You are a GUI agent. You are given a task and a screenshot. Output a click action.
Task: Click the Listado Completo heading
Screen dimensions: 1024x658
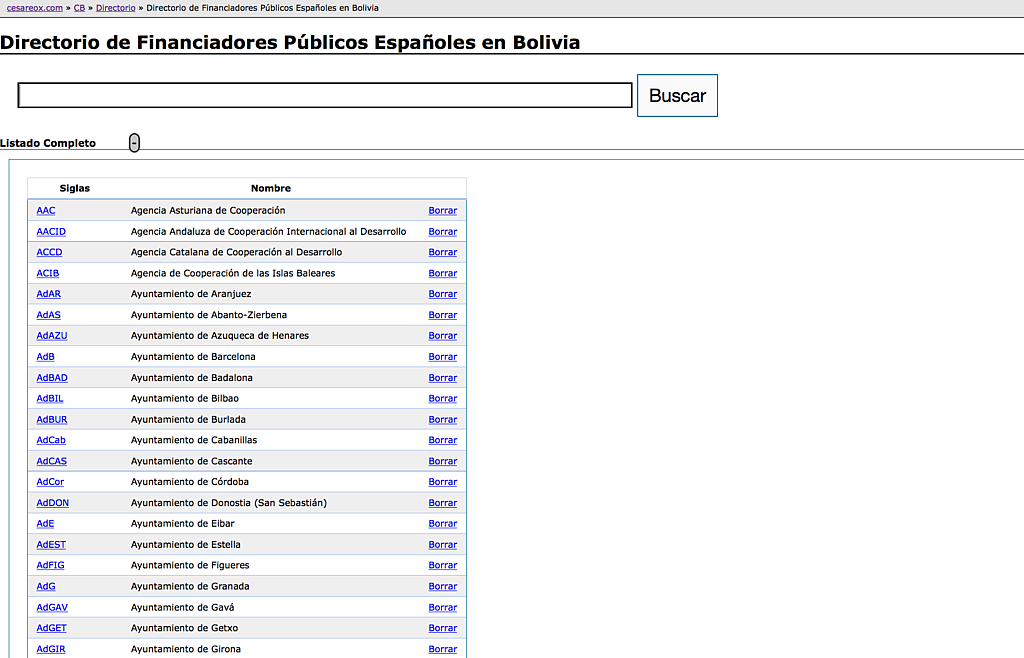pyautogui.click(x=48, y=143)
